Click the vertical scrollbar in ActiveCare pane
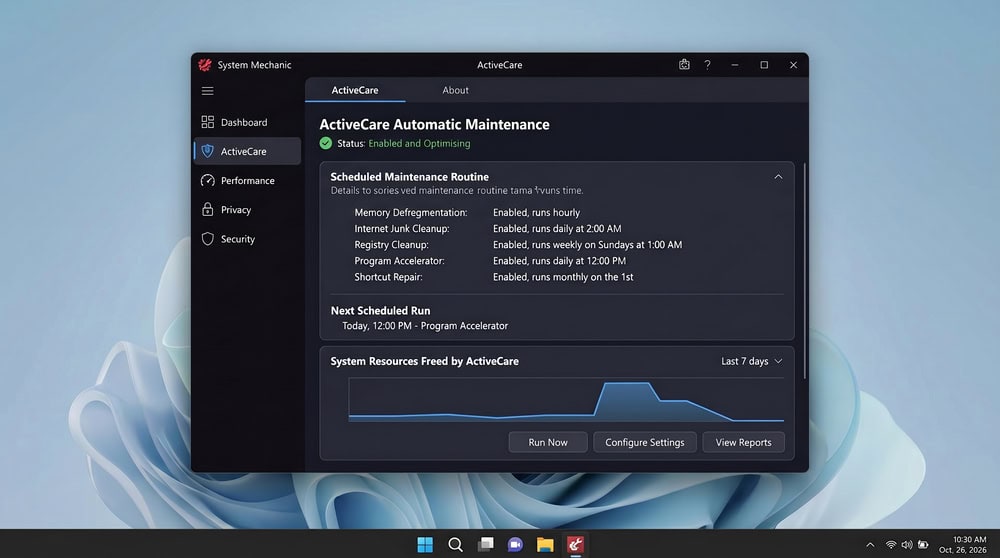This screenshot has width=1000, height=558. 804,271
